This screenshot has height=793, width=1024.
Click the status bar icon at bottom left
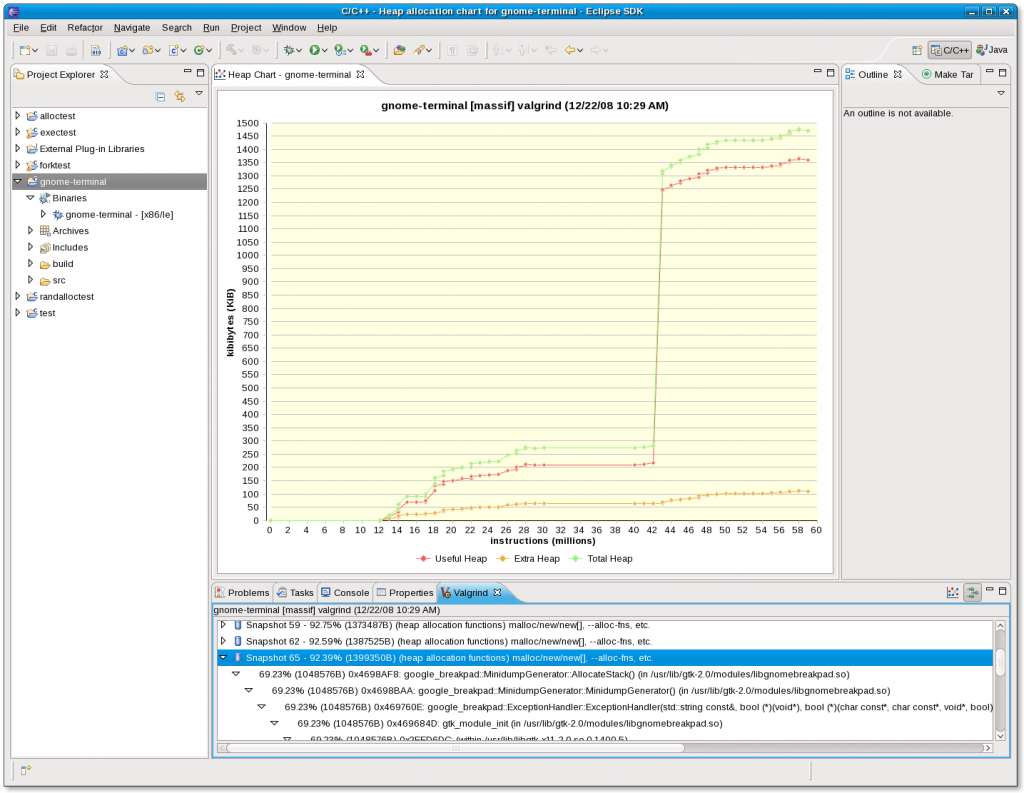pos(25,771)
